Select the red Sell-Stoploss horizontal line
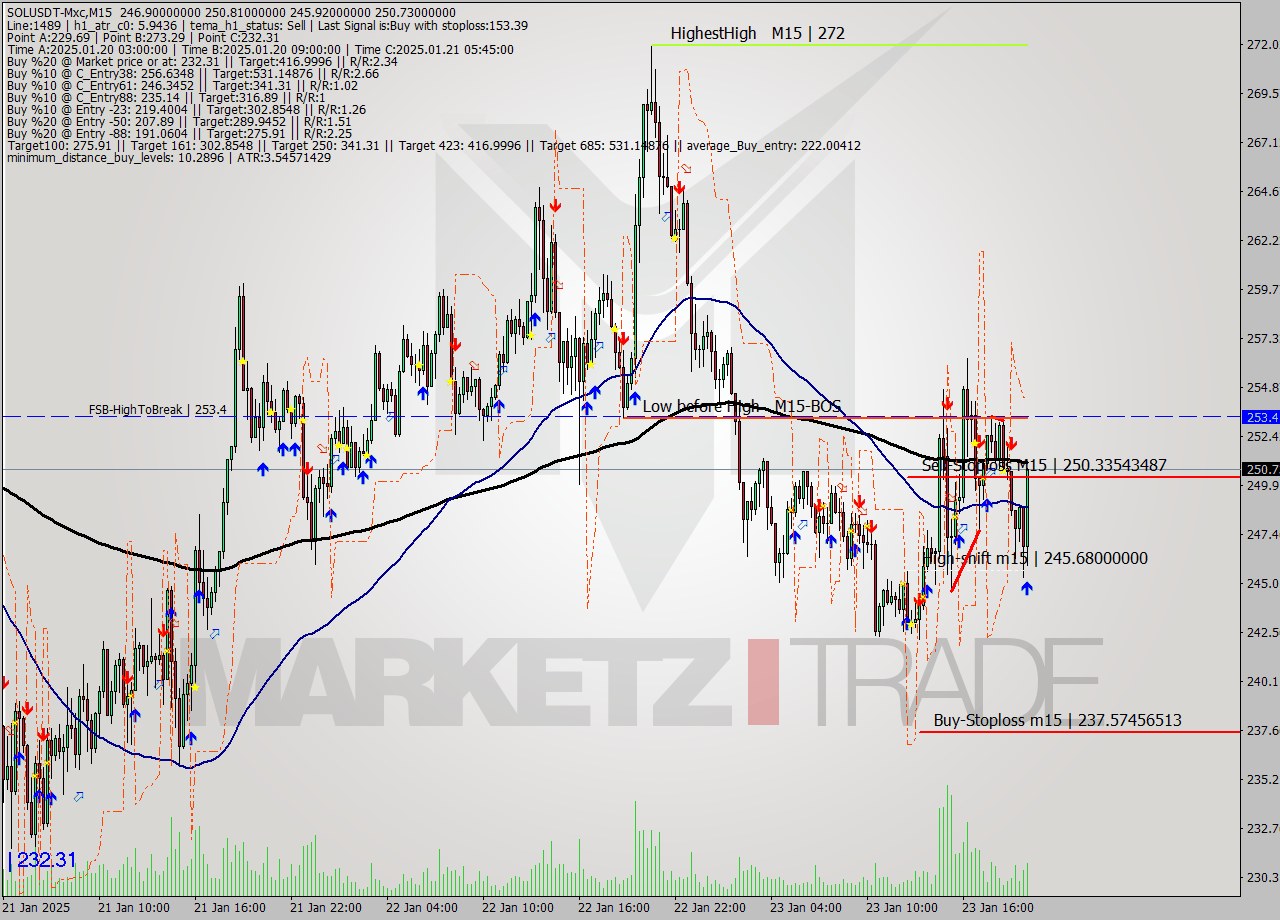This screenshot has height=920, width=1280. click(x=1073, y=477)
